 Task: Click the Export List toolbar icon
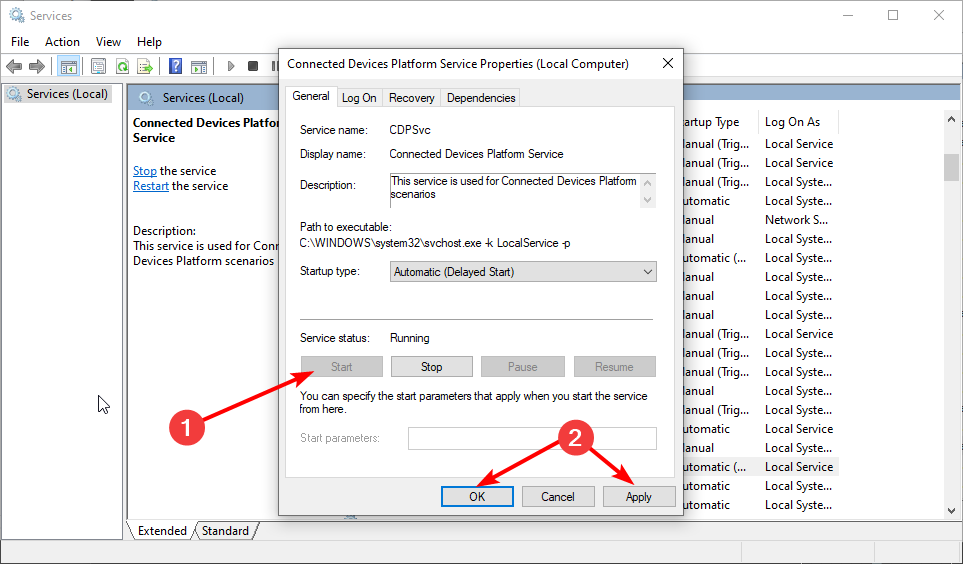pyautogui.click(x=145, y=66)
